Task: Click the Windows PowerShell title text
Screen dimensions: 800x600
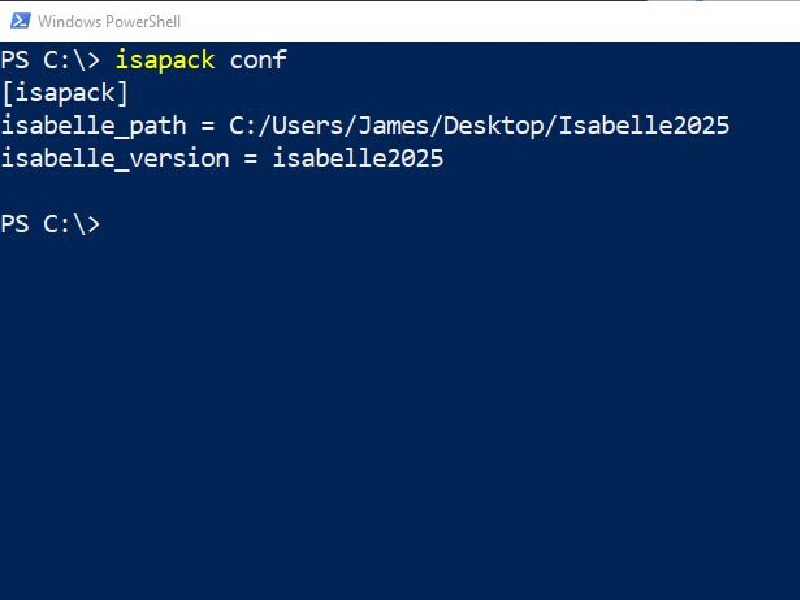Action: click(109, 21)
